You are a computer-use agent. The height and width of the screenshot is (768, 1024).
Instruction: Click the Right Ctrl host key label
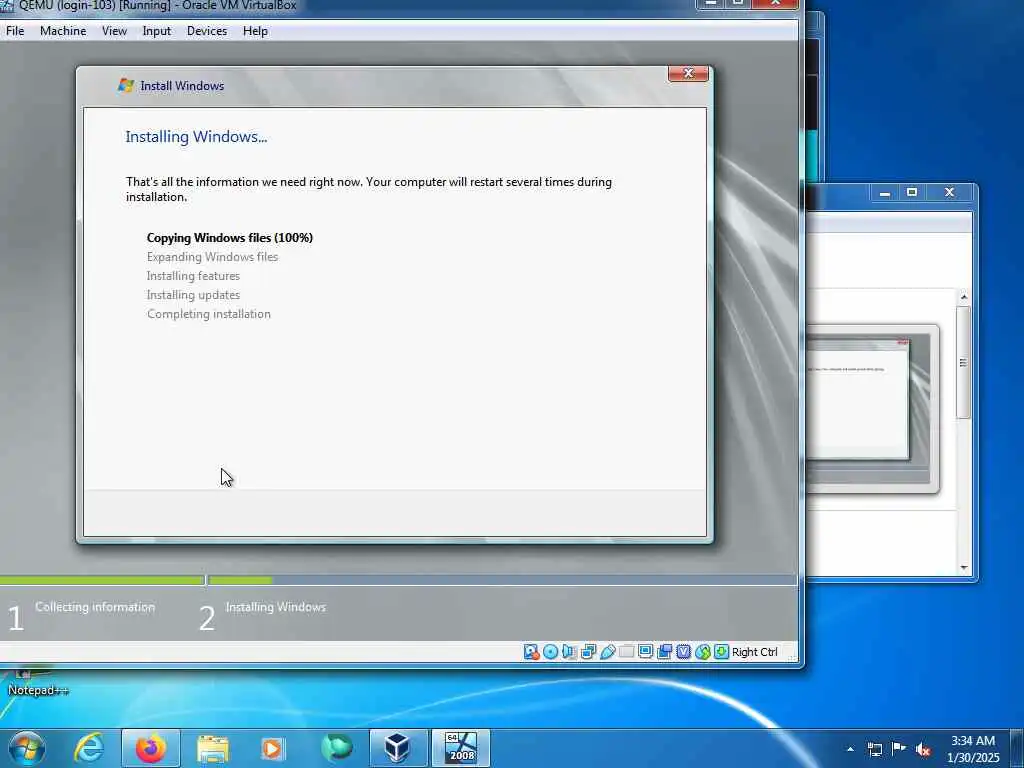tap(754, 652)
